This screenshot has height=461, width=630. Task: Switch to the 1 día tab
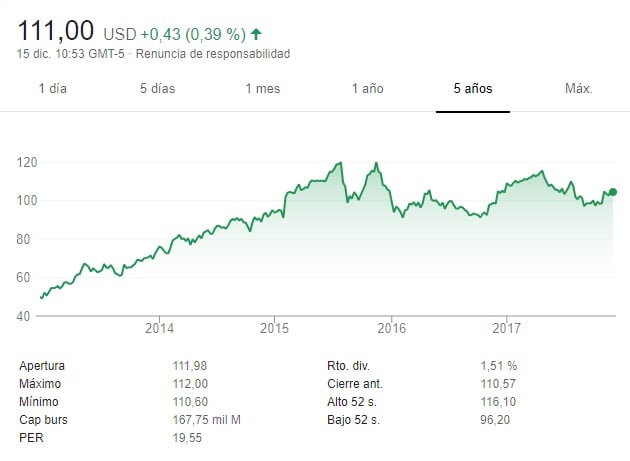tap(53, 88)
